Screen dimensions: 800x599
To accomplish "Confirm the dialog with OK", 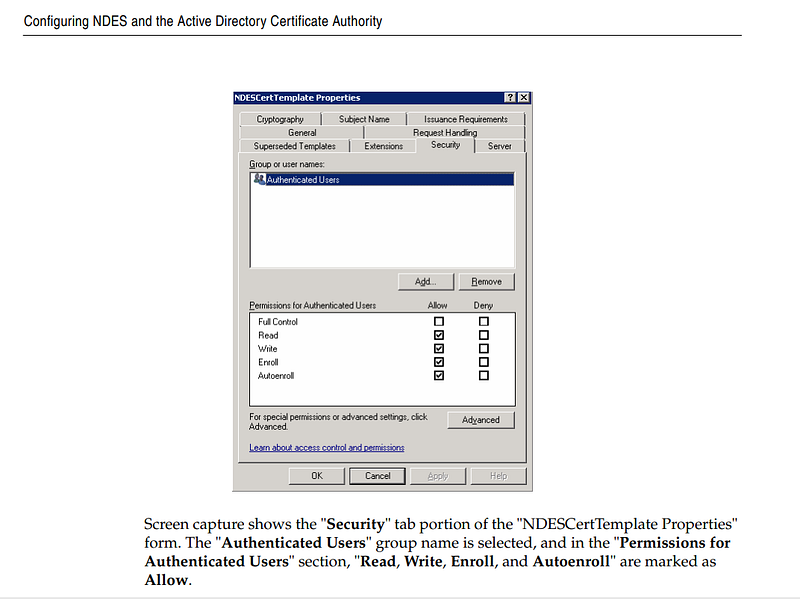I will [317, 476].
